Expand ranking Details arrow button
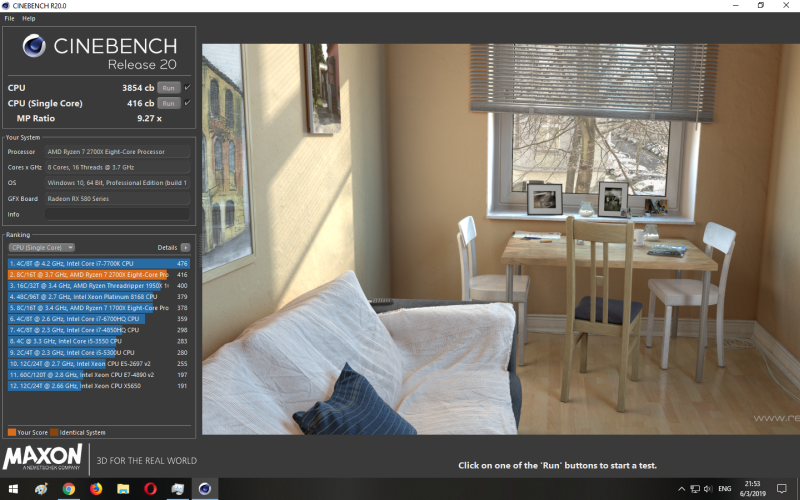The height and width of the screenshot is (500, 800). click(185, 247)
